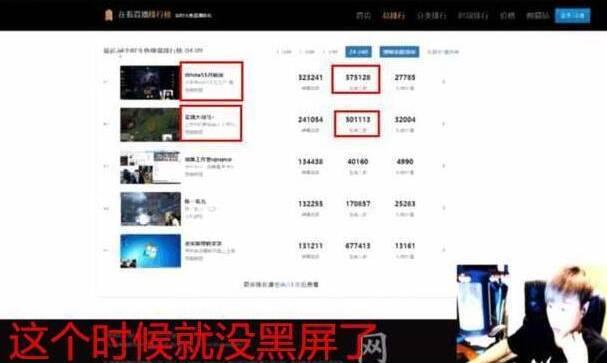Click the value 4990
This screenshot has height=363, width=607.
[x=405, y=161]
